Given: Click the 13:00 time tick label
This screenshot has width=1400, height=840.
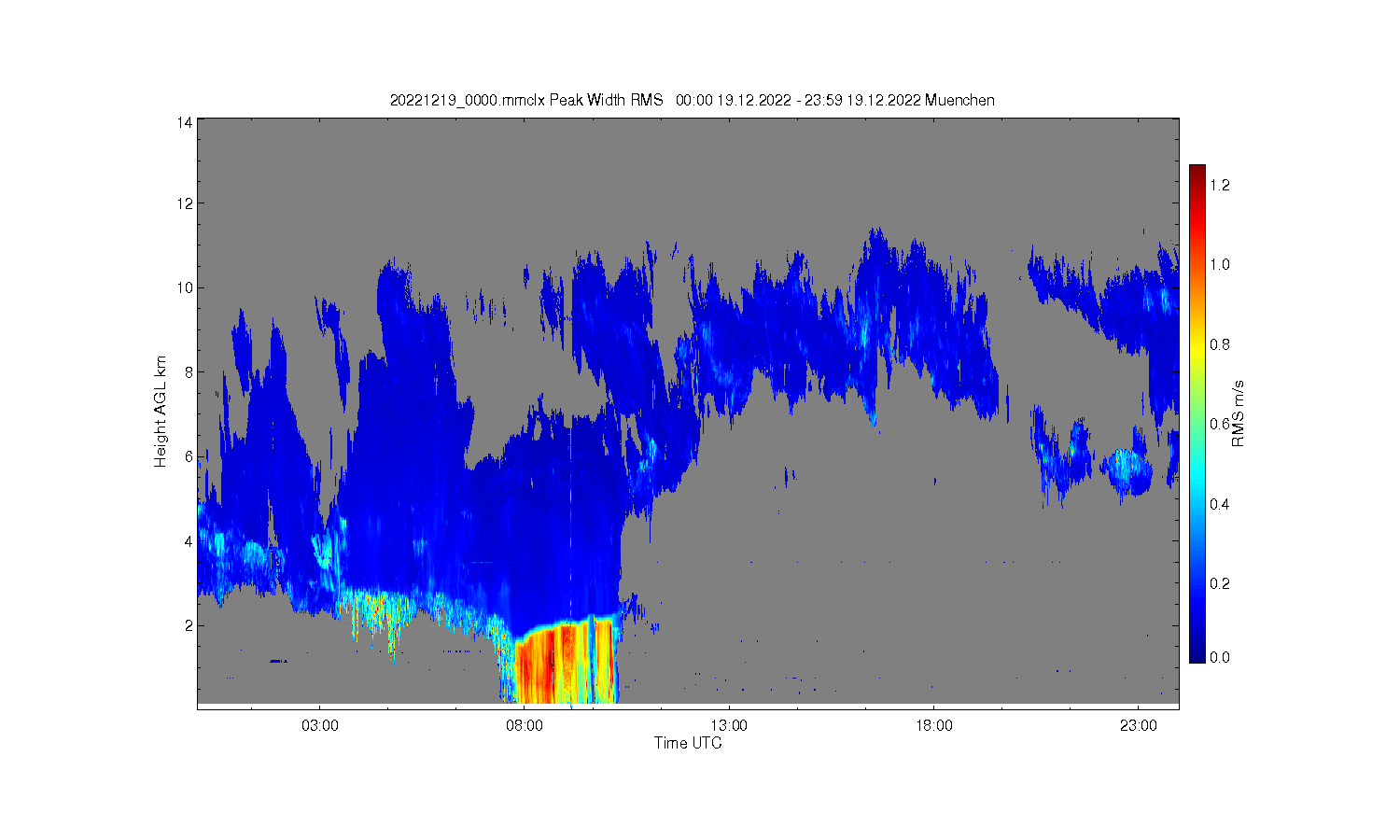Looking at the screenshot, I should [729, 725].
